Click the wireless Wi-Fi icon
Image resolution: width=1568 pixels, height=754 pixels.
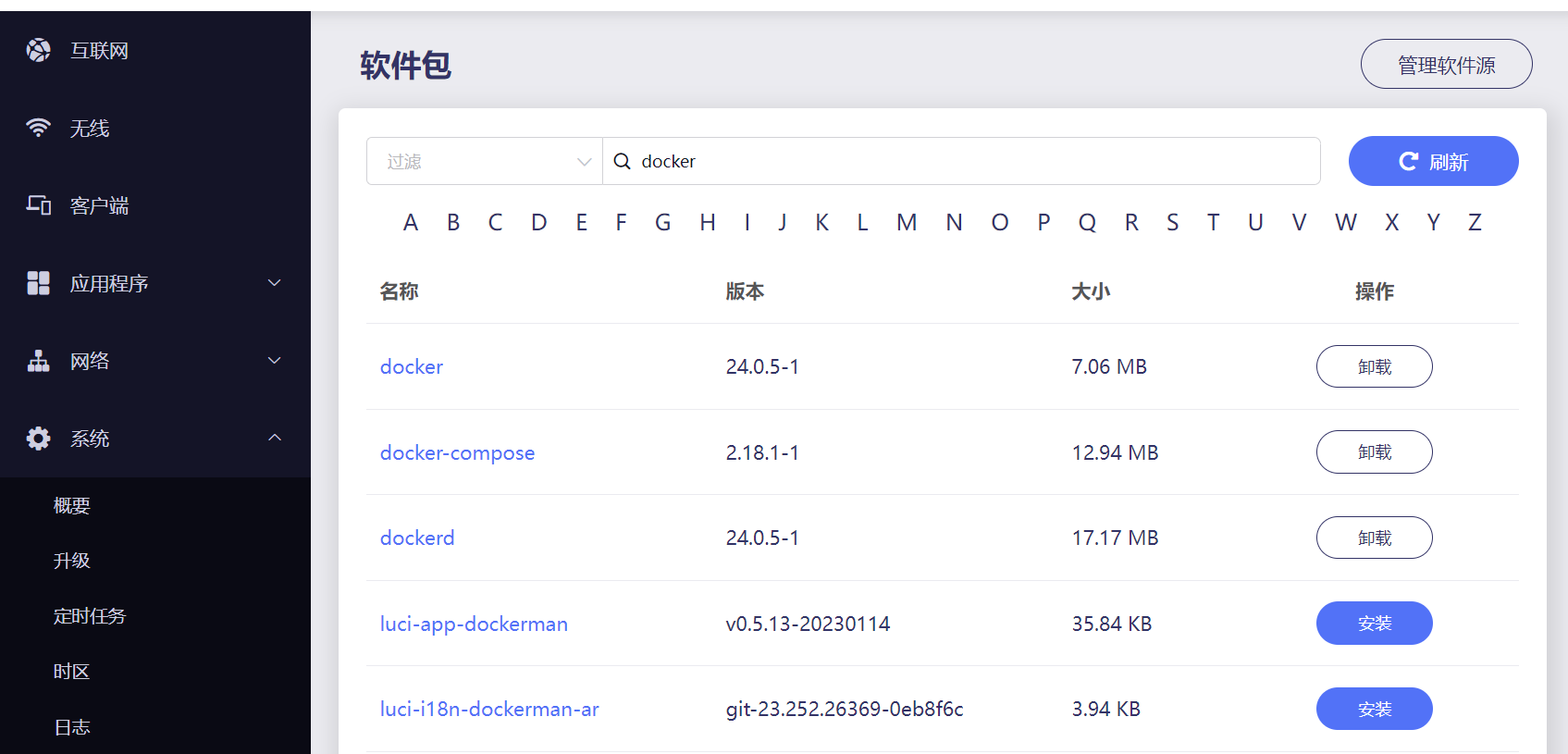39,128
